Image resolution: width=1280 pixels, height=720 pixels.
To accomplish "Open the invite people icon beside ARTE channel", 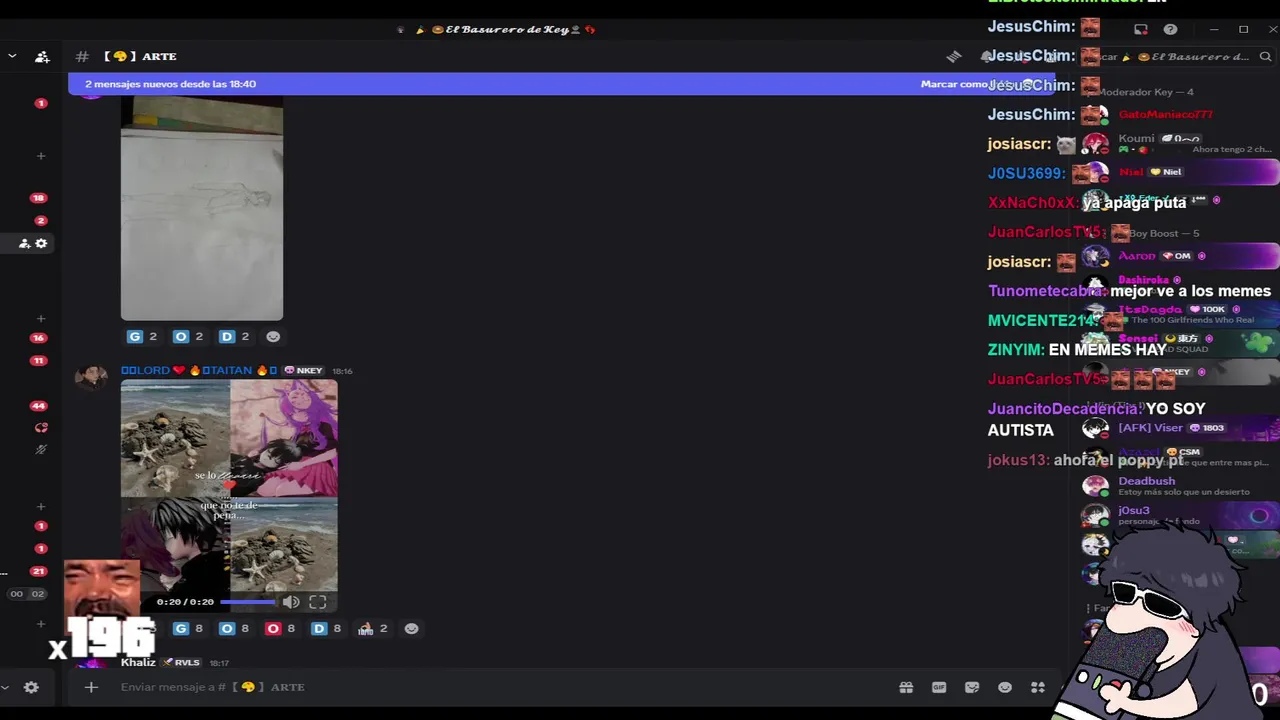I will [42, 57].
